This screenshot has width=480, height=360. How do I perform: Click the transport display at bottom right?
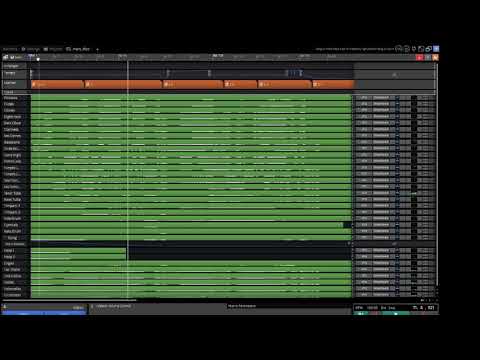click(395, 308)
